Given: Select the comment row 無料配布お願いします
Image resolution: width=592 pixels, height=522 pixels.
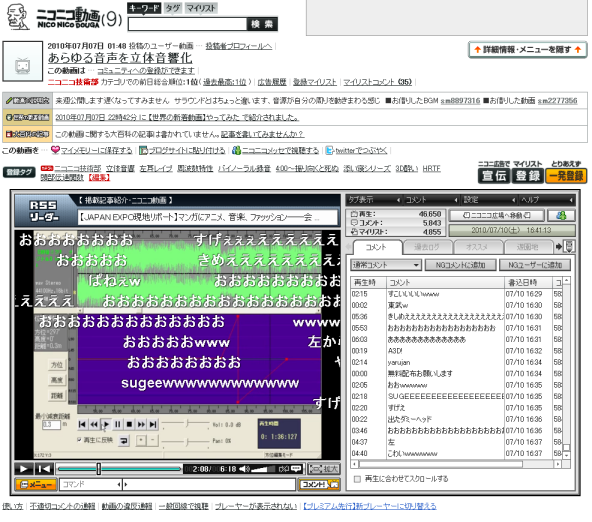Looking at the screenshot, I should 456,373.
